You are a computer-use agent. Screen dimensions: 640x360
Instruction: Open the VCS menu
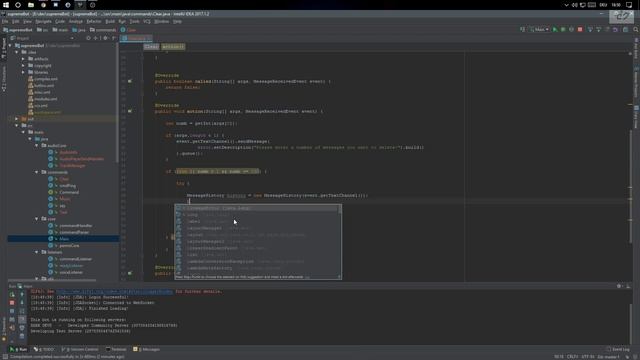click(147, 22)
